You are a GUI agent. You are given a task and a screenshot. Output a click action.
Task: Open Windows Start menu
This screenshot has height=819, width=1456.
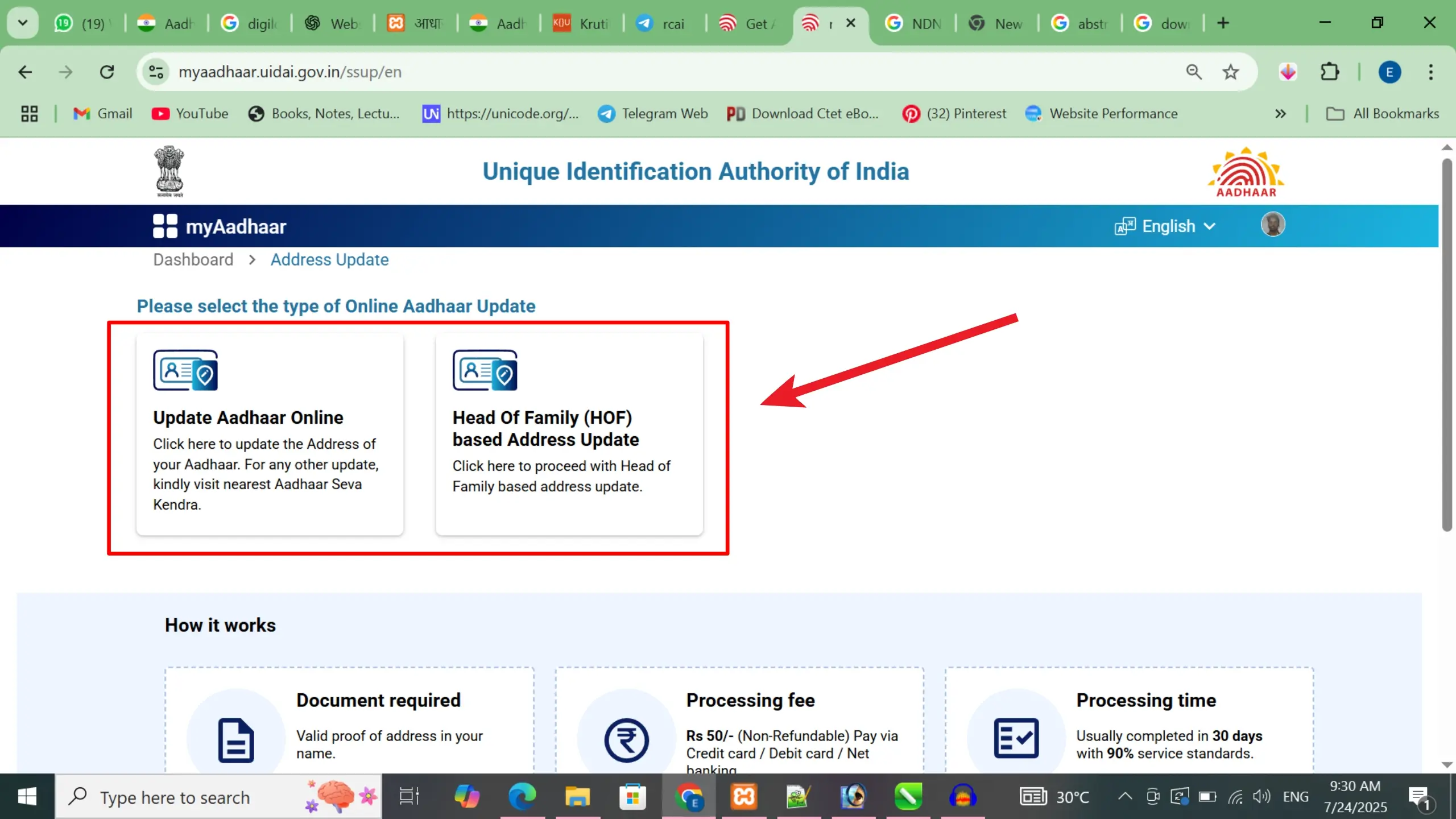[27, 796]
